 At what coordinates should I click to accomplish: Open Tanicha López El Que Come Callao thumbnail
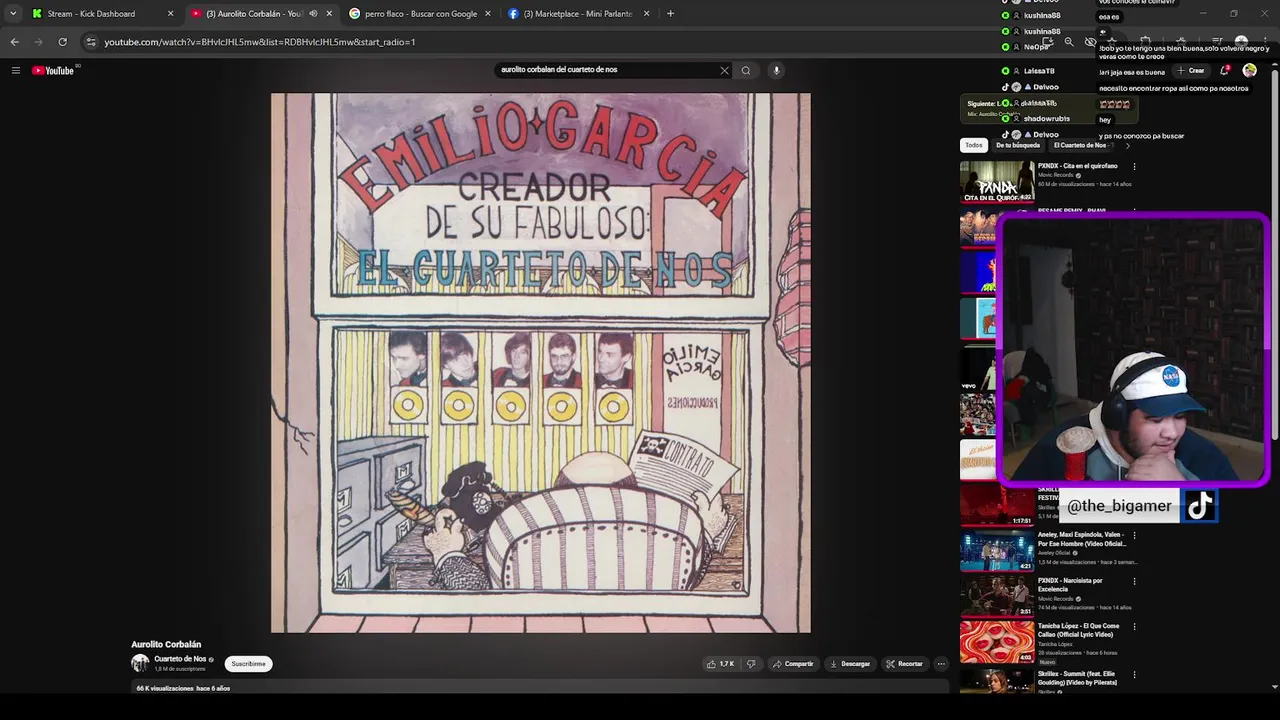coord(997,643)
